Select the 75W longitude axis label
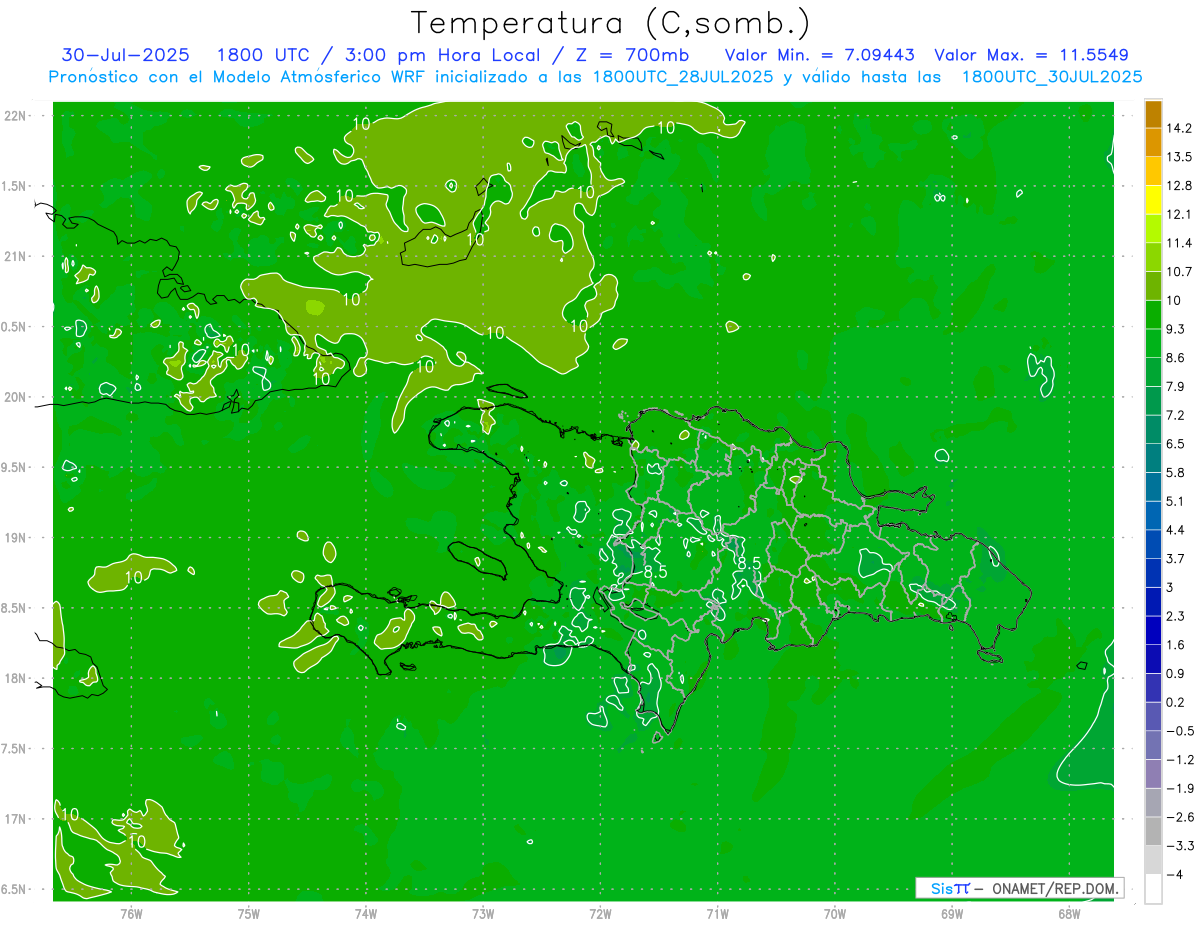Viewport: 1200px width, 927px height. point(248,913)
